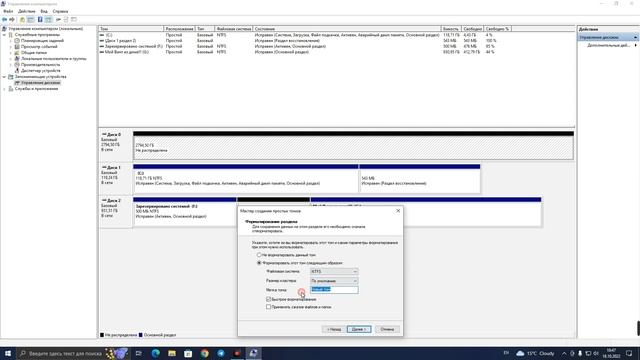Click the Состояние column header
Image resolution: width=640 pixels, height=360 pixels.
(x=347, y=29)
